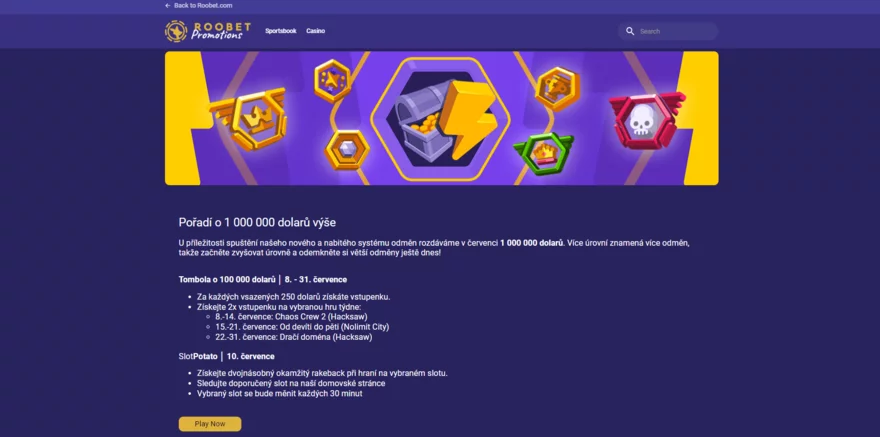Click the diamond gem hexagon badge
Image resolution: width=880 pixels, height=437 pixels.
(347, 150)
